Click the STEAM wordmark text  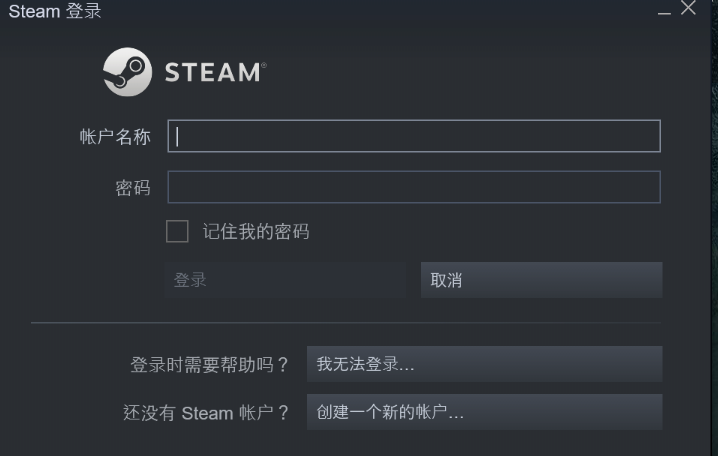click(x=215, y=72)
